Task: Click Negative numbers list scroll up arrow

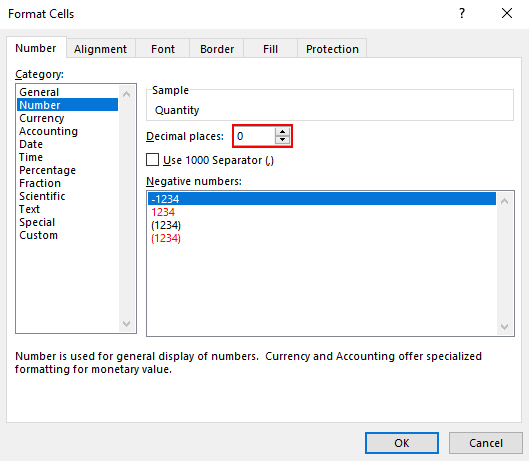Action: point(504,201)
